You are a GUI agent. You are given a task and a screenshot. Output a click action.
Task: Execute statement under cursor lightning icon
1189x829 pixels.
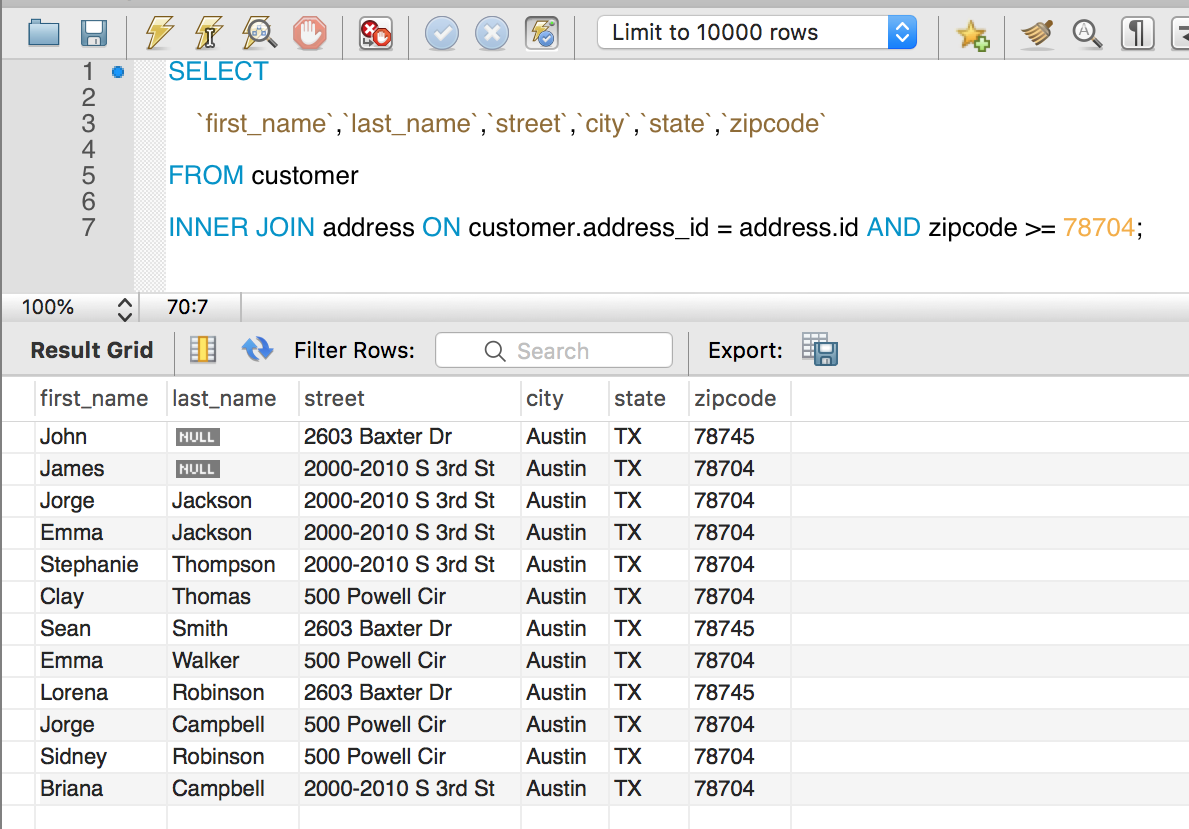coord(209,33)
